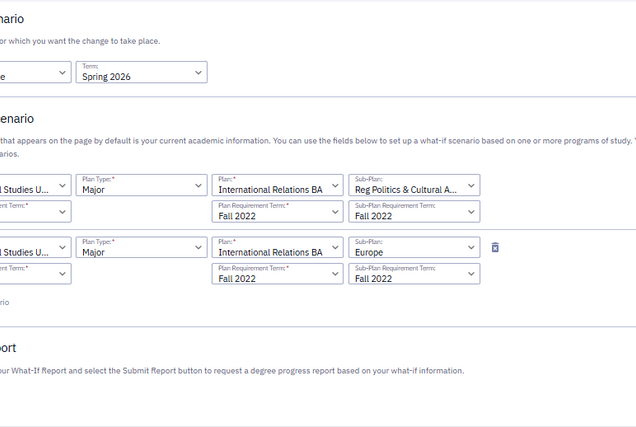Open Sub-Plan Europe dropdown

click(414, 247)
